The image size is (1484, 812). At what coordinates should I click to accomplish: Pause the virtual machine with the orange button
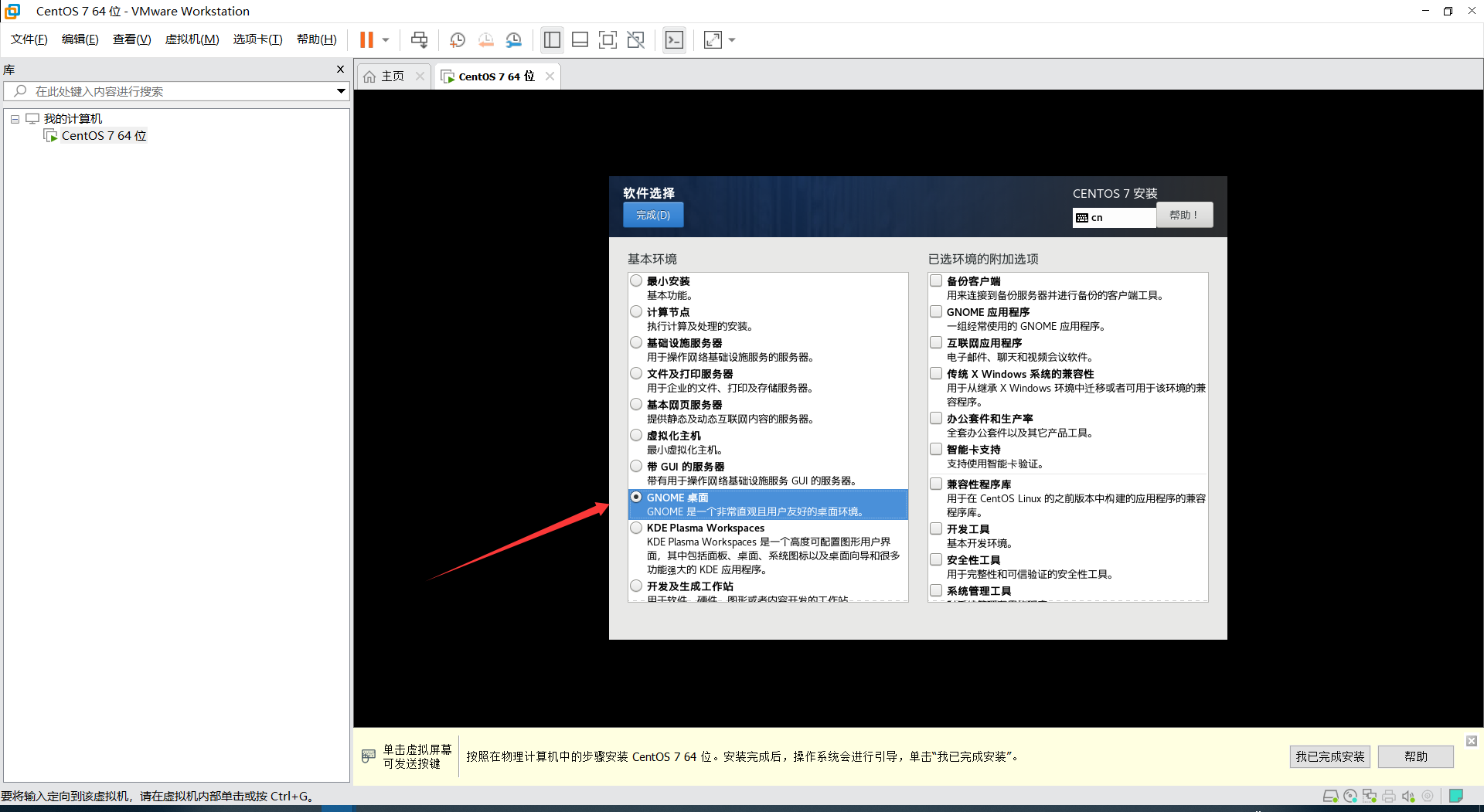[366, 39]
